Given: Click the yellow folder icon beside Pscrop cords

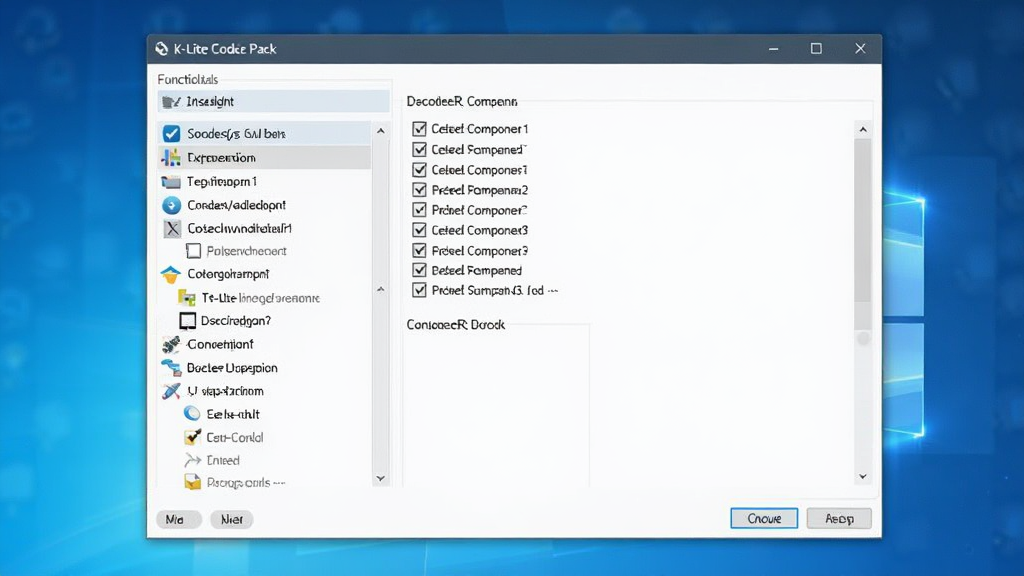Looking at the screenshot, I should tap(192, 482).
